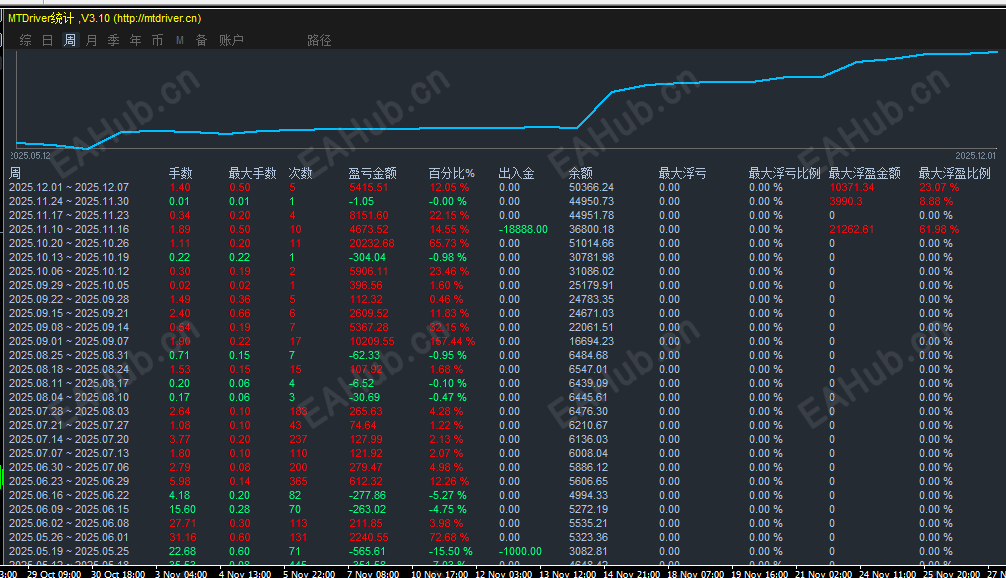Select the 币 symbol tab

click(x=157, y=40)
